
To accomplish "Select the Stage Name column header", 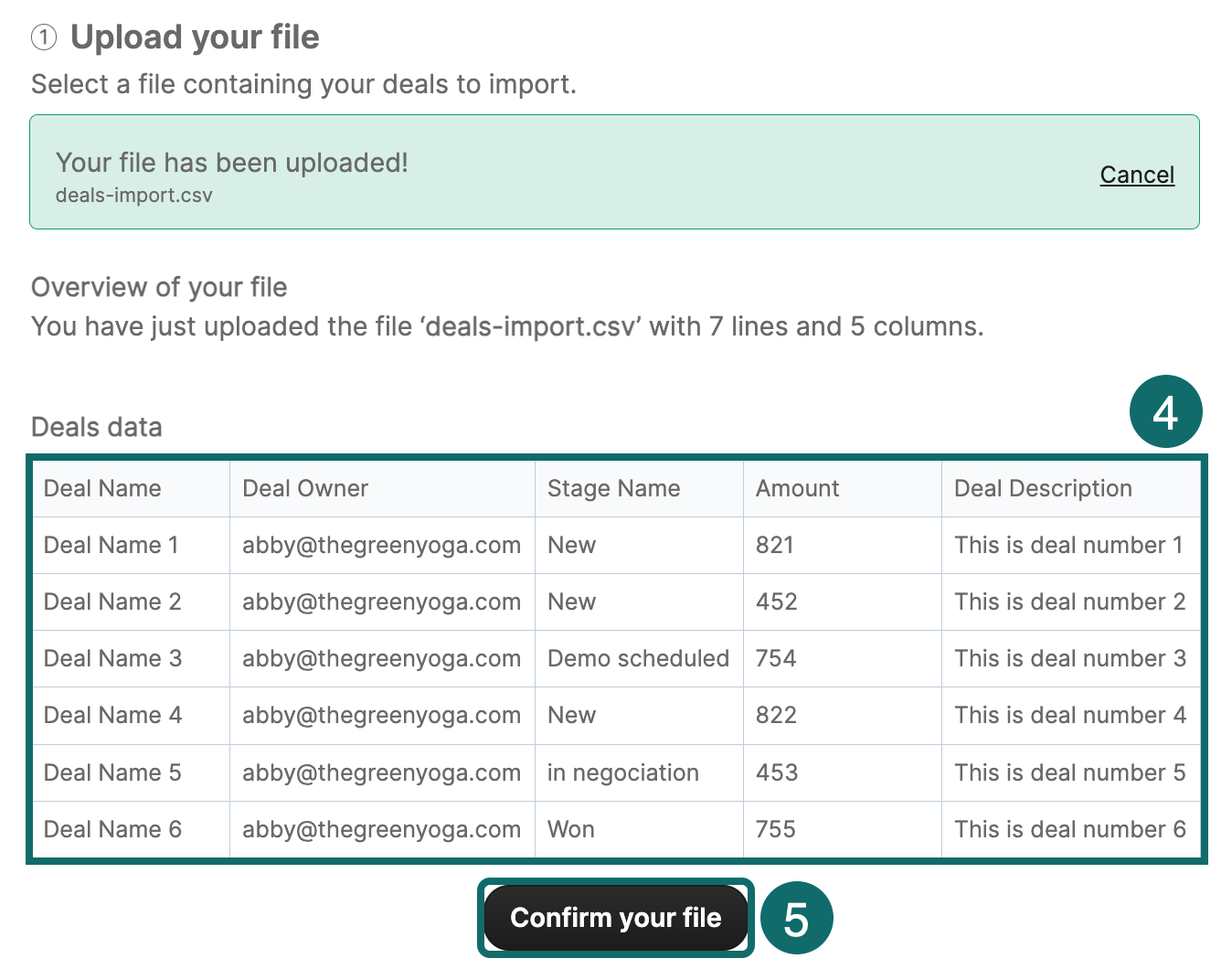I will pos(613,488).
